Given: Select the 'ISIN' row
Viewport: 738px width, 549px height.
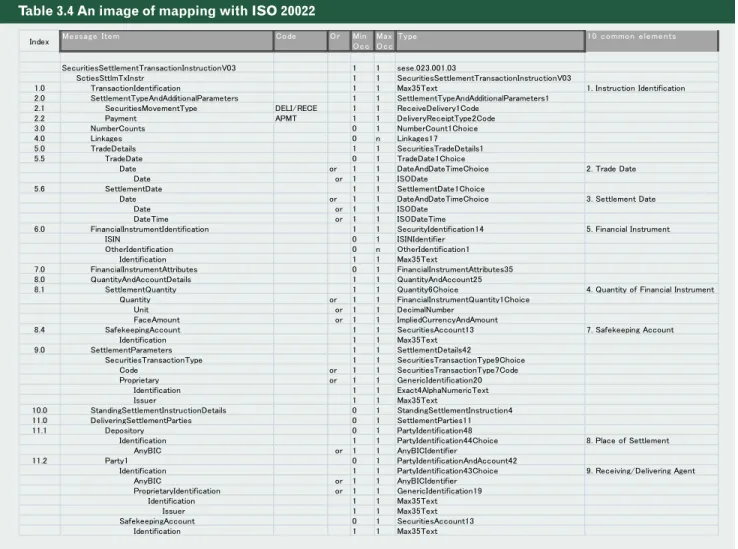Looking at the screenshot, I should pos(112,239).
